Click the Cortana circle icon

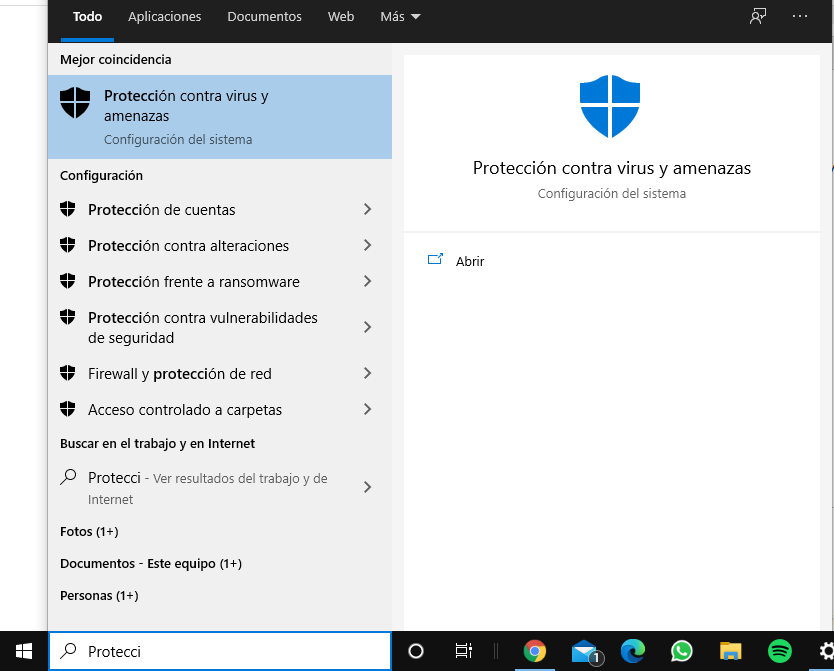(x=415, y=651)
